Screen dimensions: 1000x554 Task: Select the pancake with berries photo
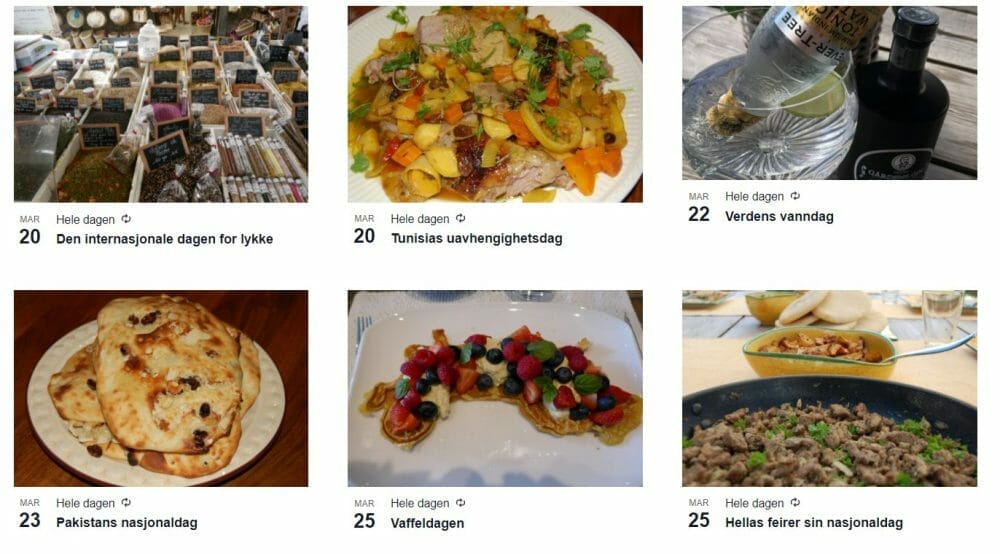495,388
